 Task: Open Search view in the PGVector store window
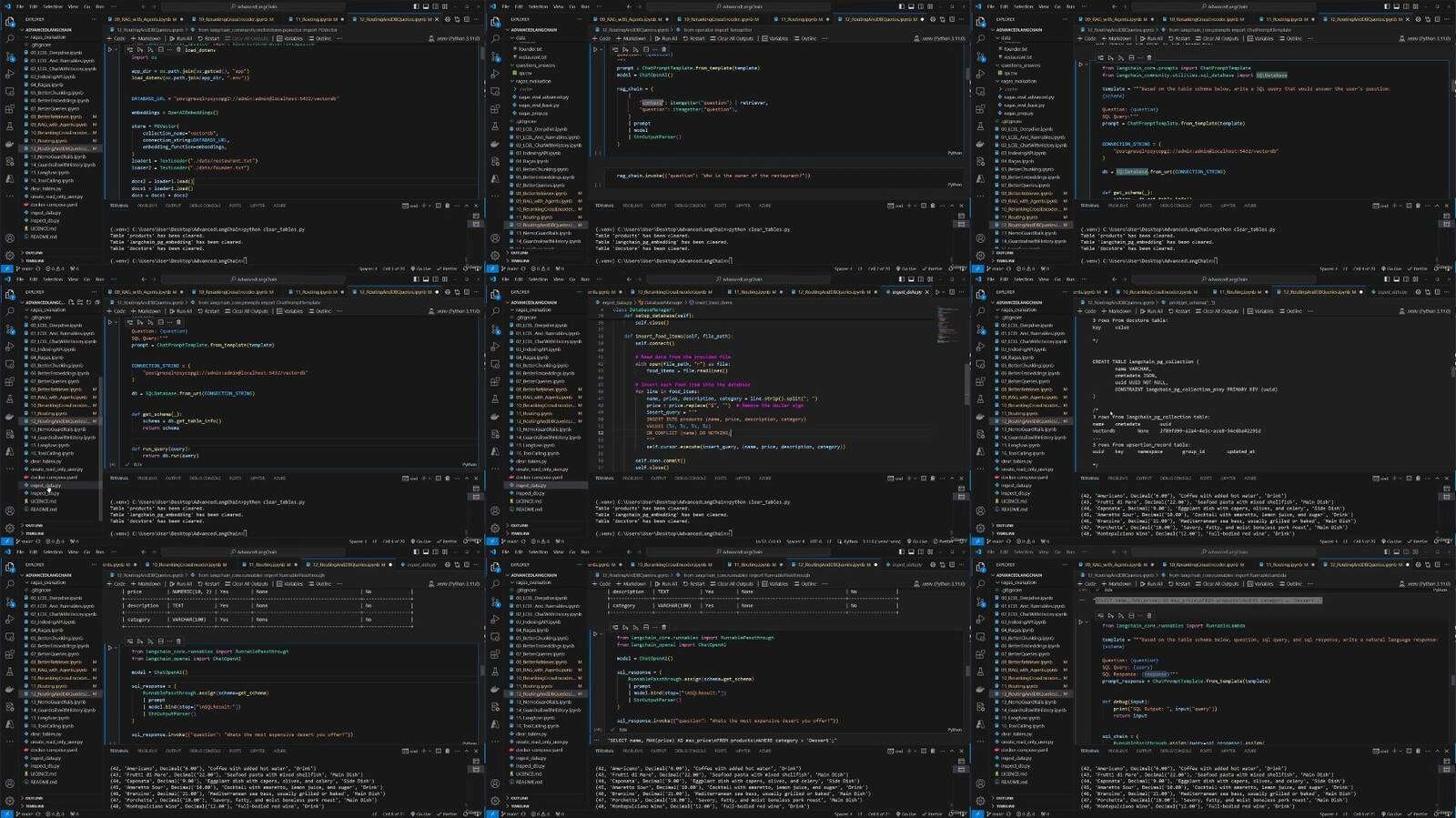click(x=10, y=39)
